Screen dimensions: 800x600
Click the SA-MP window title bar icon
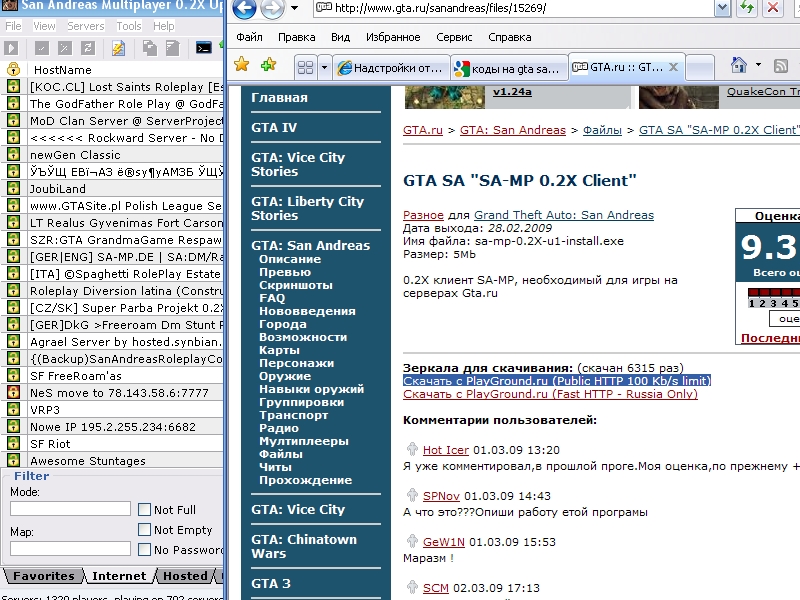tap(10, 6)
